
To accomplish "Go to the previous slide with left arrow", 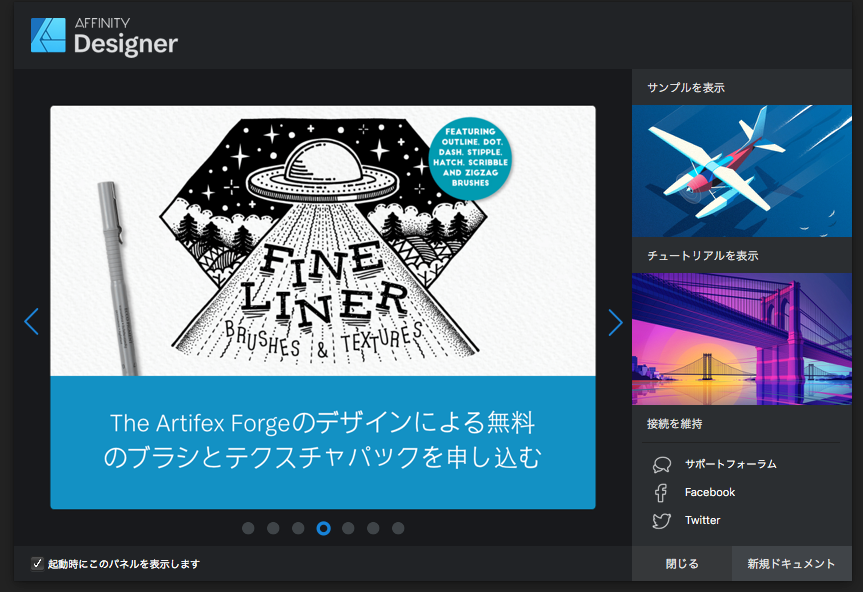I will [x=31, y=322].
